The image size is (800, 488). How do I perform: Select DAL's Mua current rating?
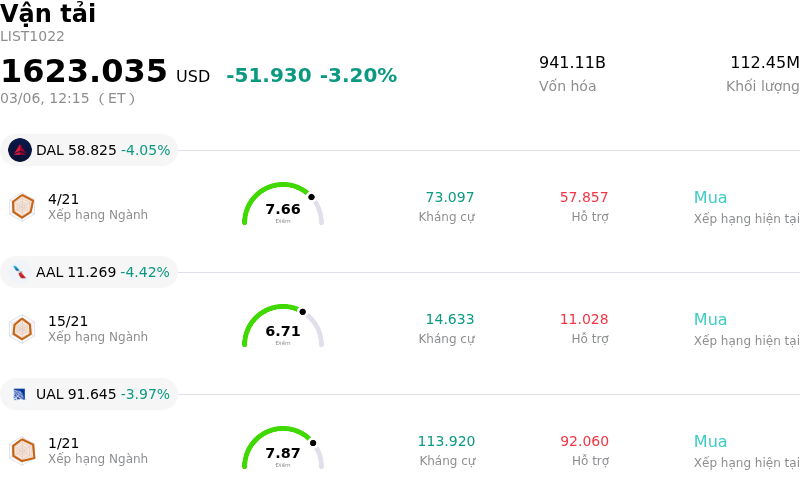[x=710, y=198]
